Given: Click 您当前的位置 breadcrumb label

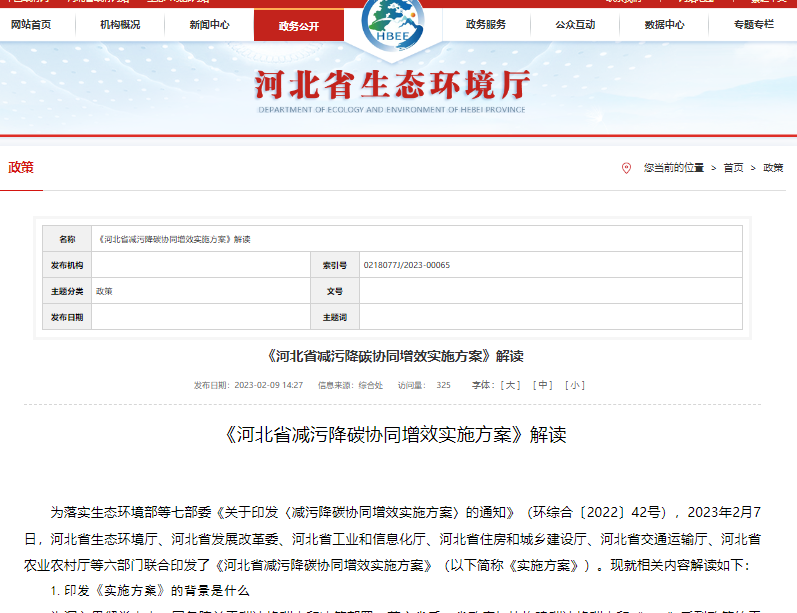Looking at the screenshot, I should pos(673,168).
